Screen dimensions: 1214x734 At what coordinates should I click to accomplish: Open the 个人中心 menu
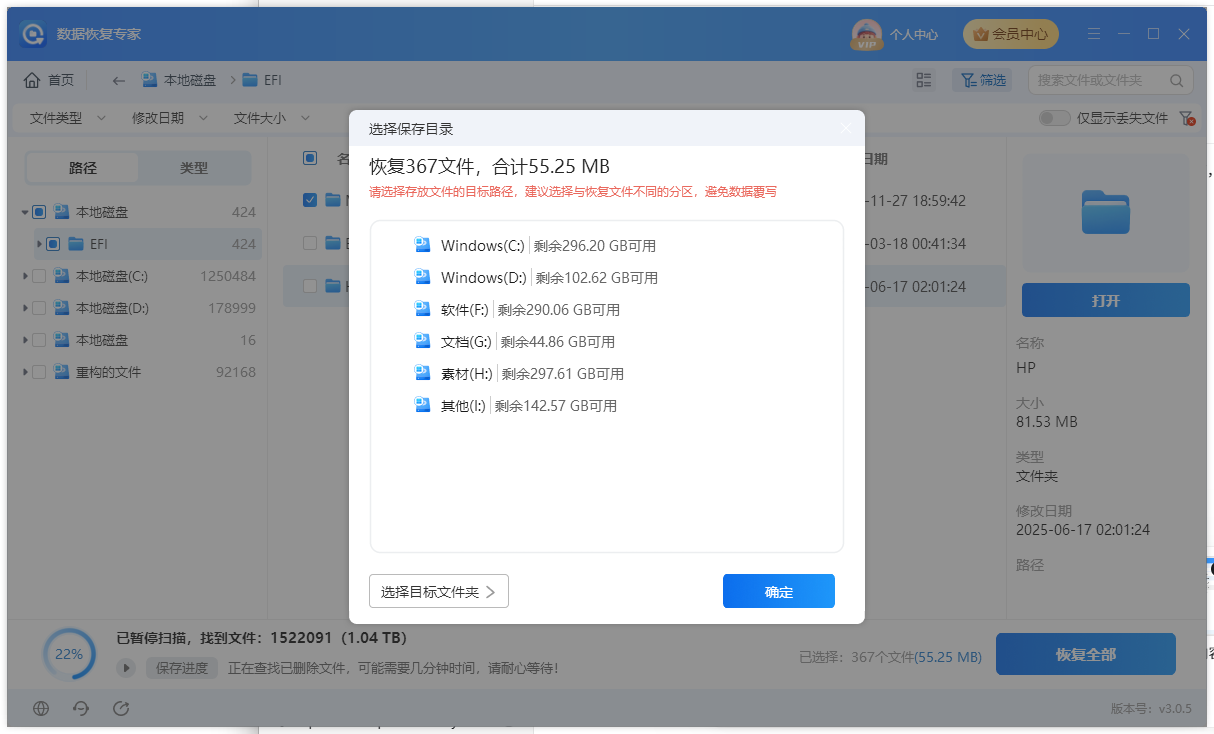click(913, 35)
